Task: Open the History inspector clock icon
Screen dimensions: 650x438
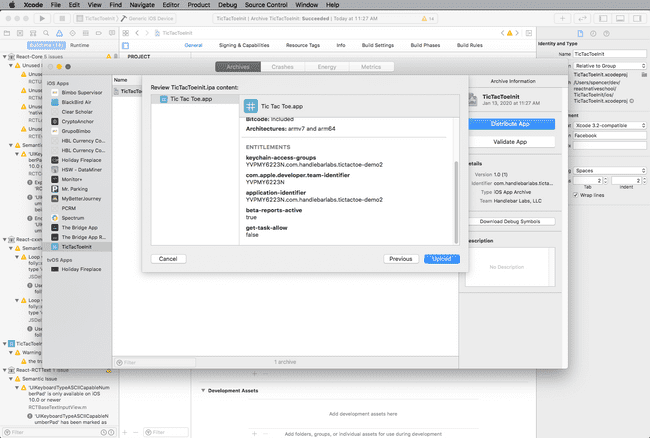Action: [x=593, y=34]
